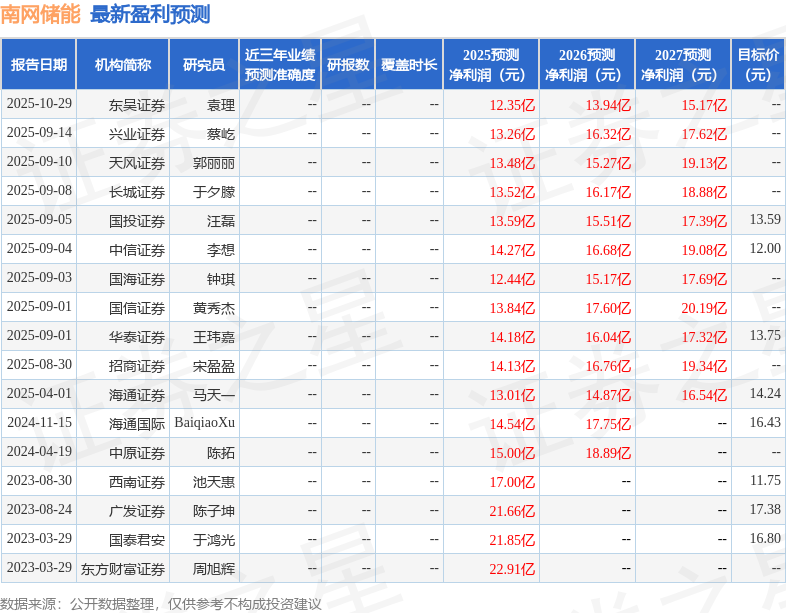Click the 目标价 column header
Image resolution: width=786 pixels, height=613 pixels.
[x=758, y=65]
